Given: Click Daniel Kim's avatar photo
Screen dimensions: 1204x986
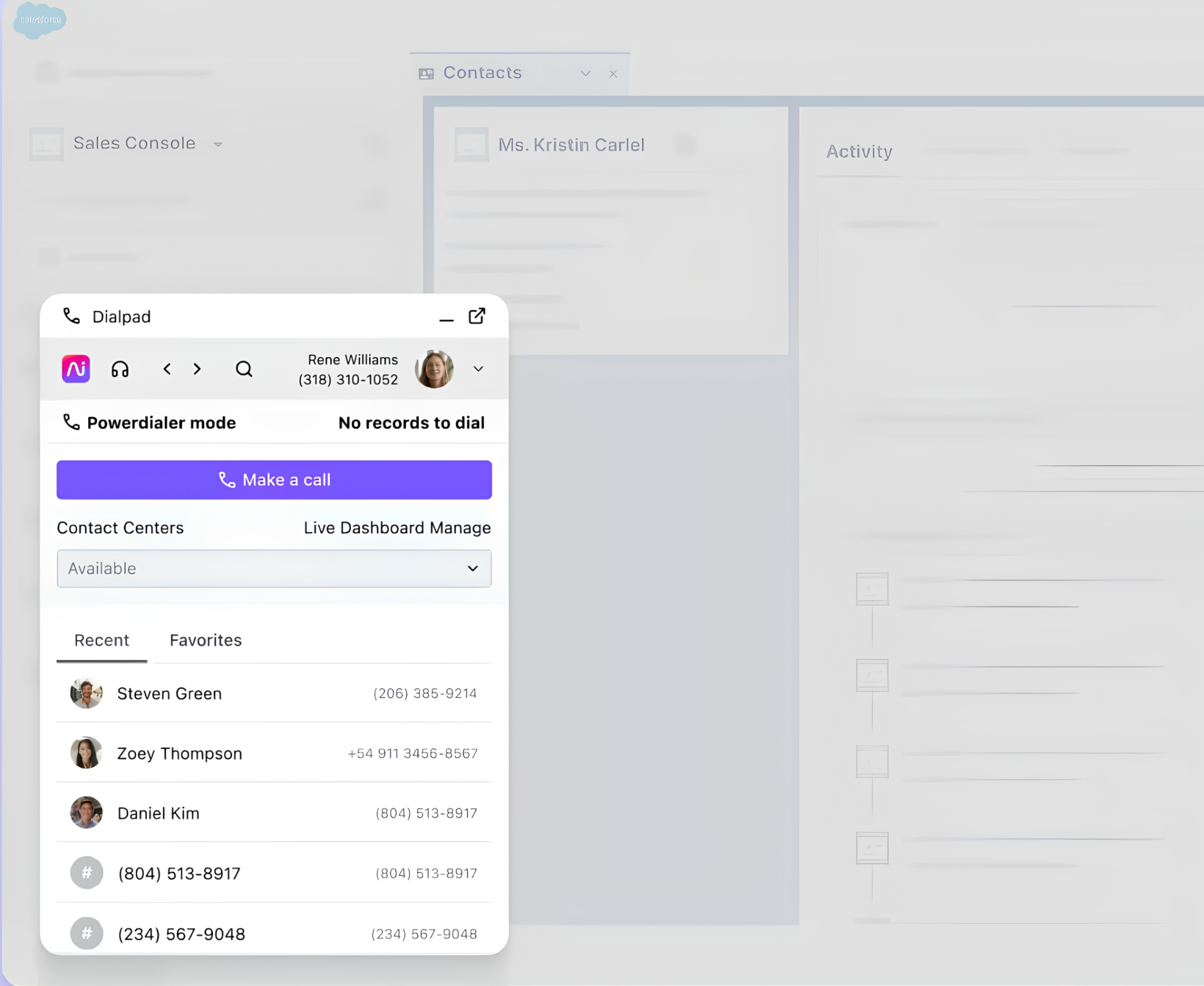Looking at the screenshot, I should click(x=86, y=813).
